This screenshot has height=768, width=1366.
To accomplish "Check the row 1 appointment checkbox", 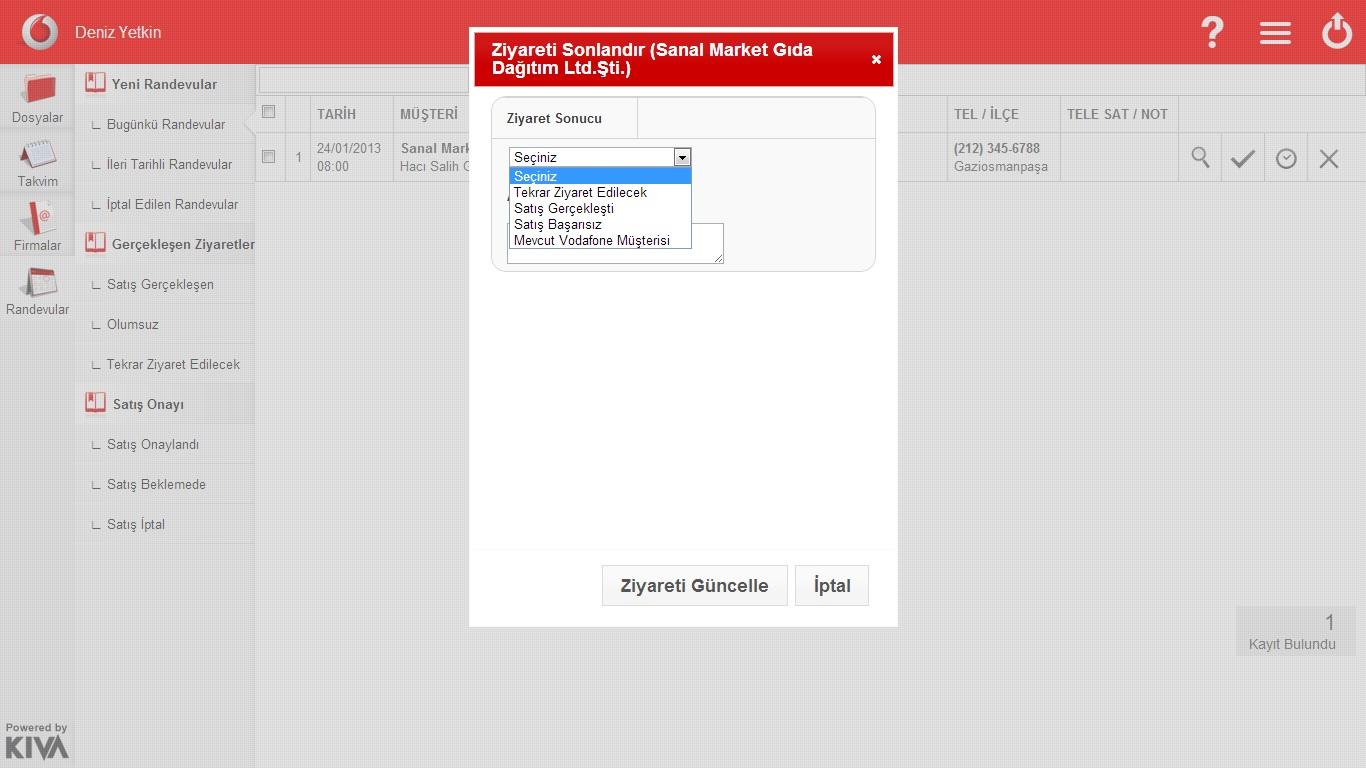I will click(268, 156).
